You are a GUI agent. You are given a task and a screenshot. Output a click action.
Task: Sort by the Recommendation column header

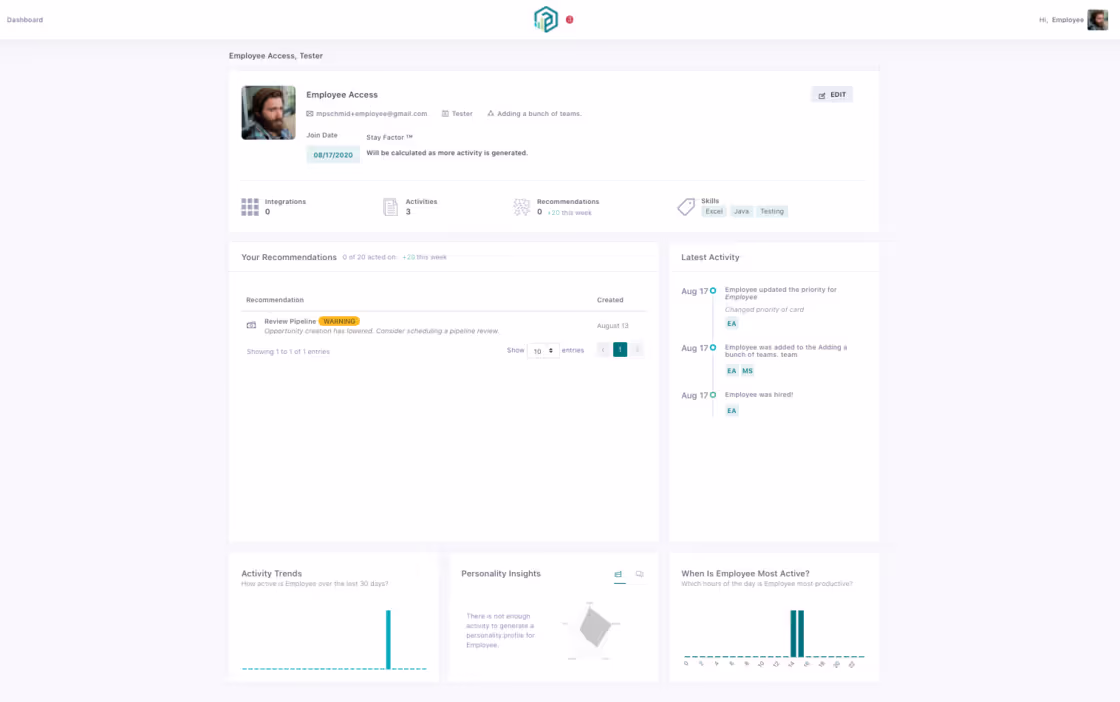tap(275, 300)
